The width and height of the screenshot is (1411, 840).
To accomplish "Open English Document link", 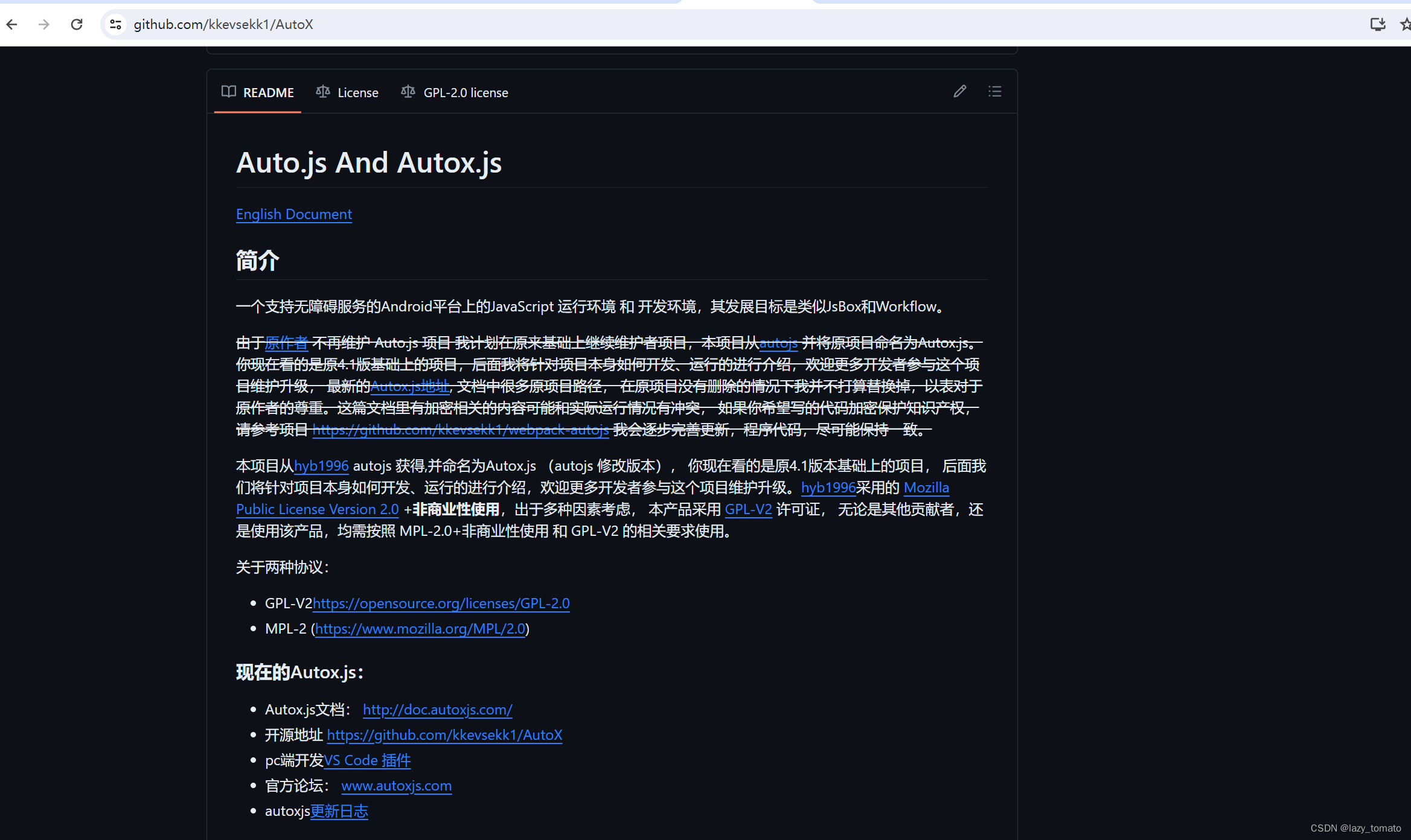I will (x=294, y=214).
